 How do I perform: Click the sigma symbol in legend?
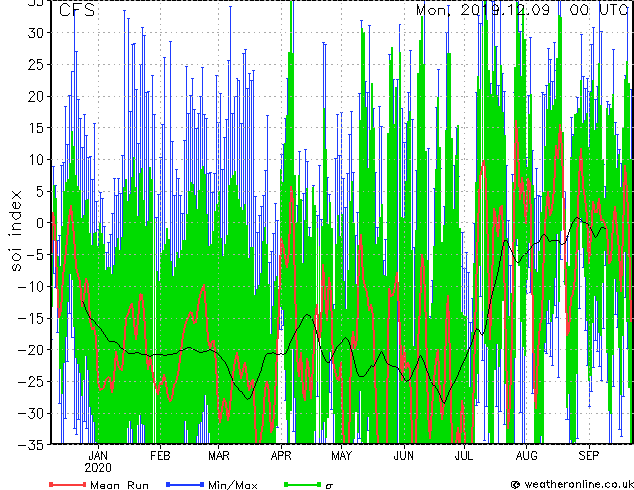pyautogui.click(x=329, y=485)
